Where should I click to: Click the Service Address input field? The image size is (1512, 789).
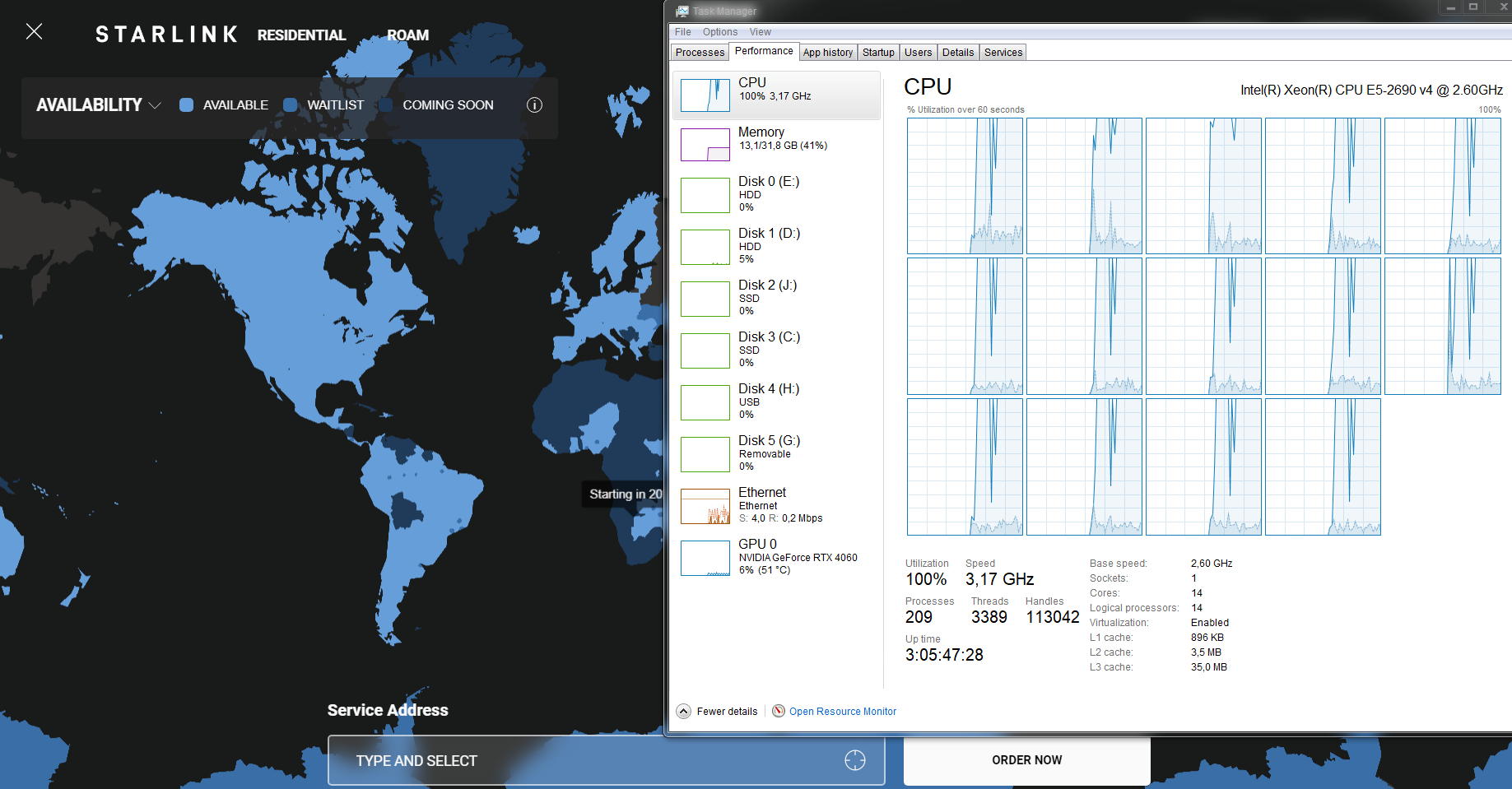coord(606,760)
